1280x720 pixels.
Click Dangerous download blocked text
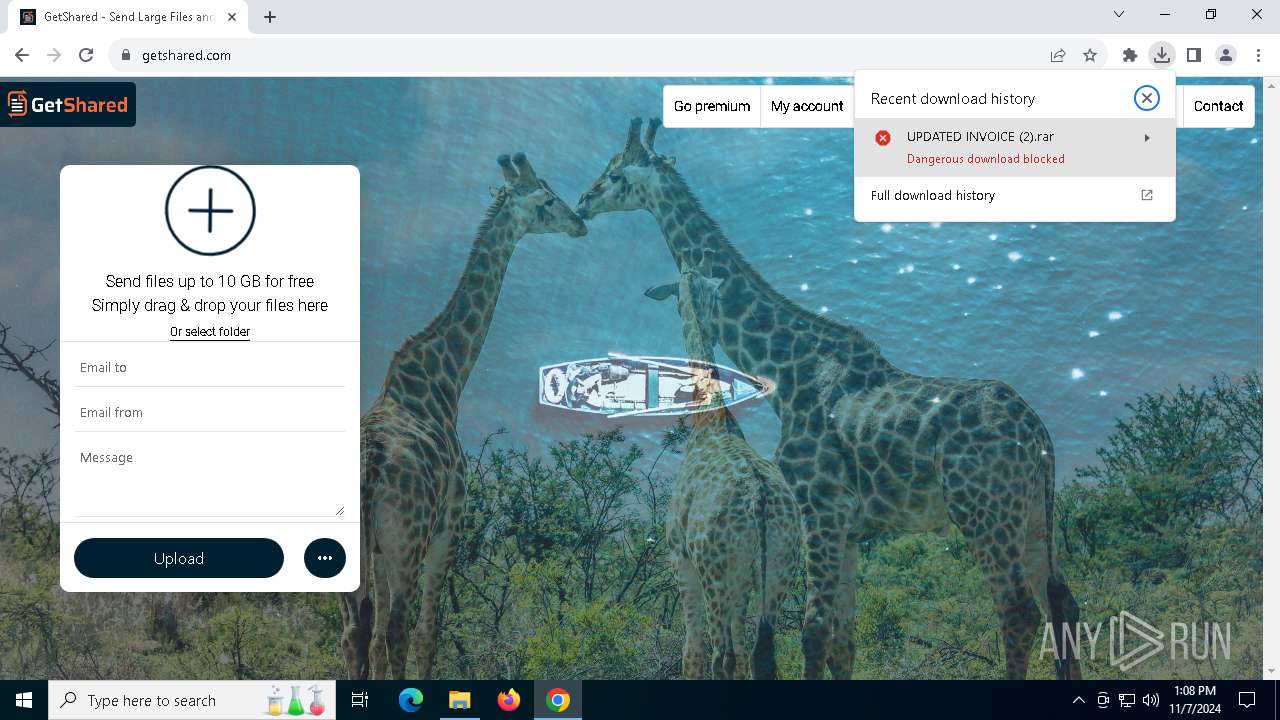coord(985,159)
